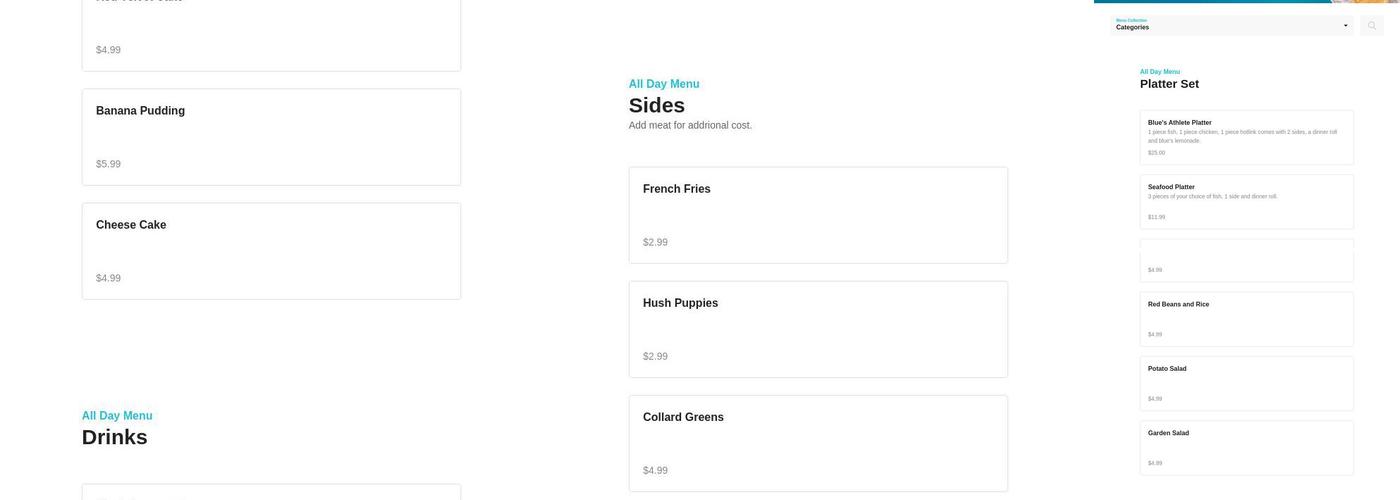Select Blue's Athlete Platter item
1400x500 pixels.
(x=1246, y=137)
